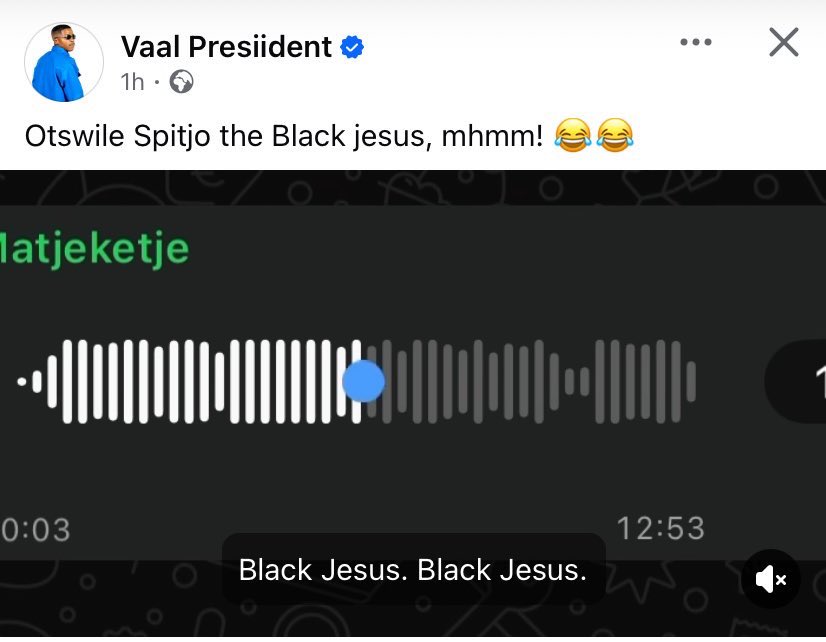Close the post viewer with the X
The width and height of the screenshot is (826, 642).
pyautogui.click(x=784, y=42)
